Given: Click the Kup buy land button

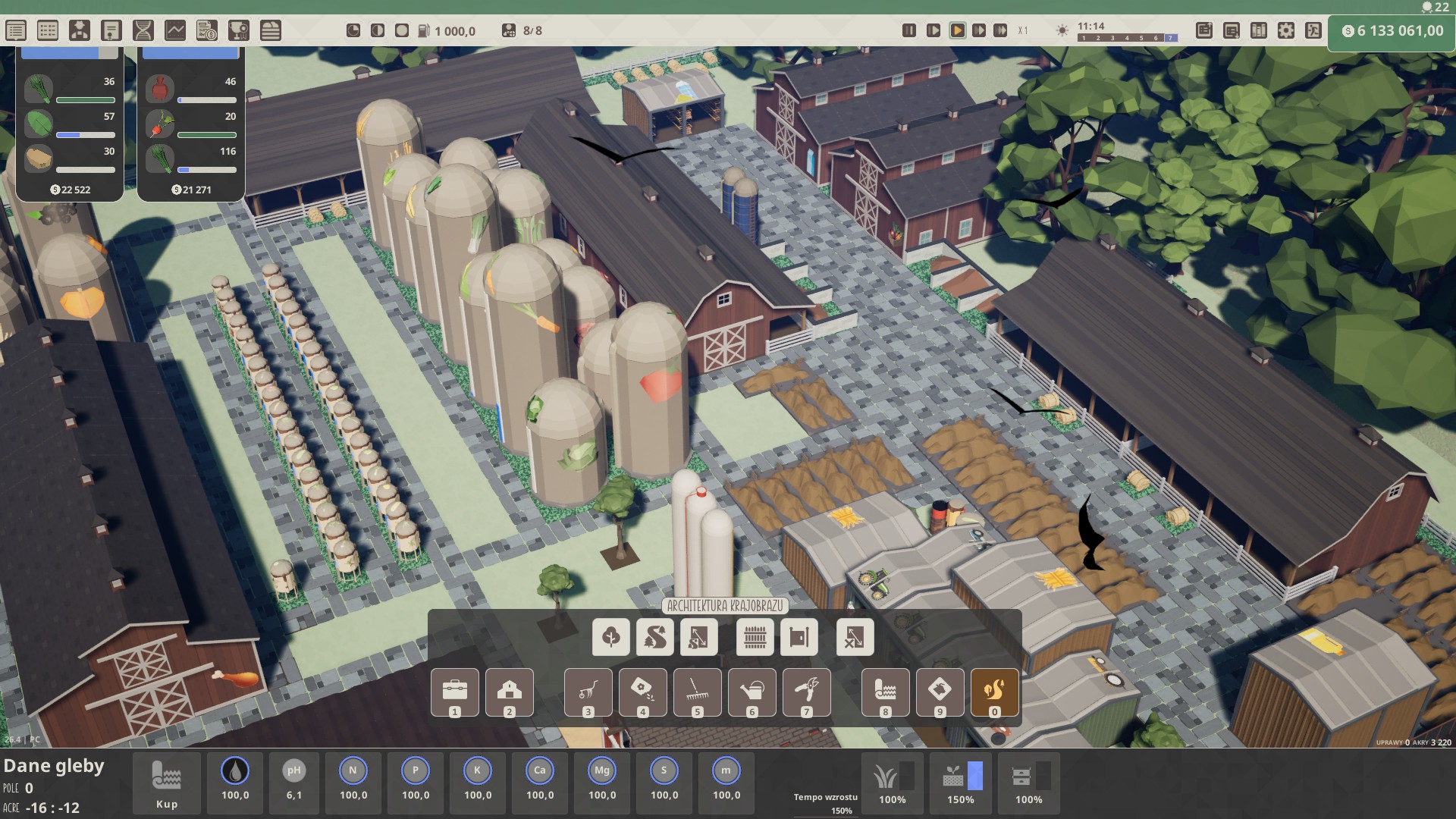Looking at the screenshot, I should pyautogui.click(x=166, y=783).
